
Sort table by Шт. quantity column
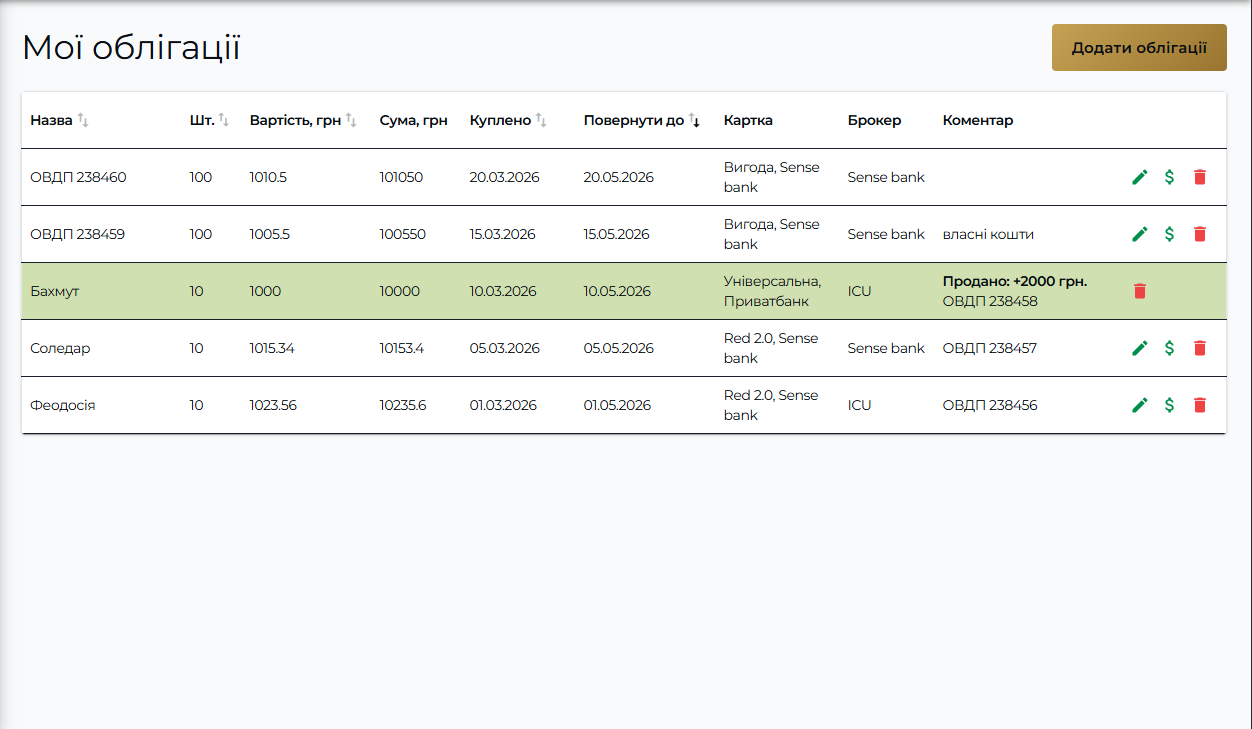pos(210,120)
